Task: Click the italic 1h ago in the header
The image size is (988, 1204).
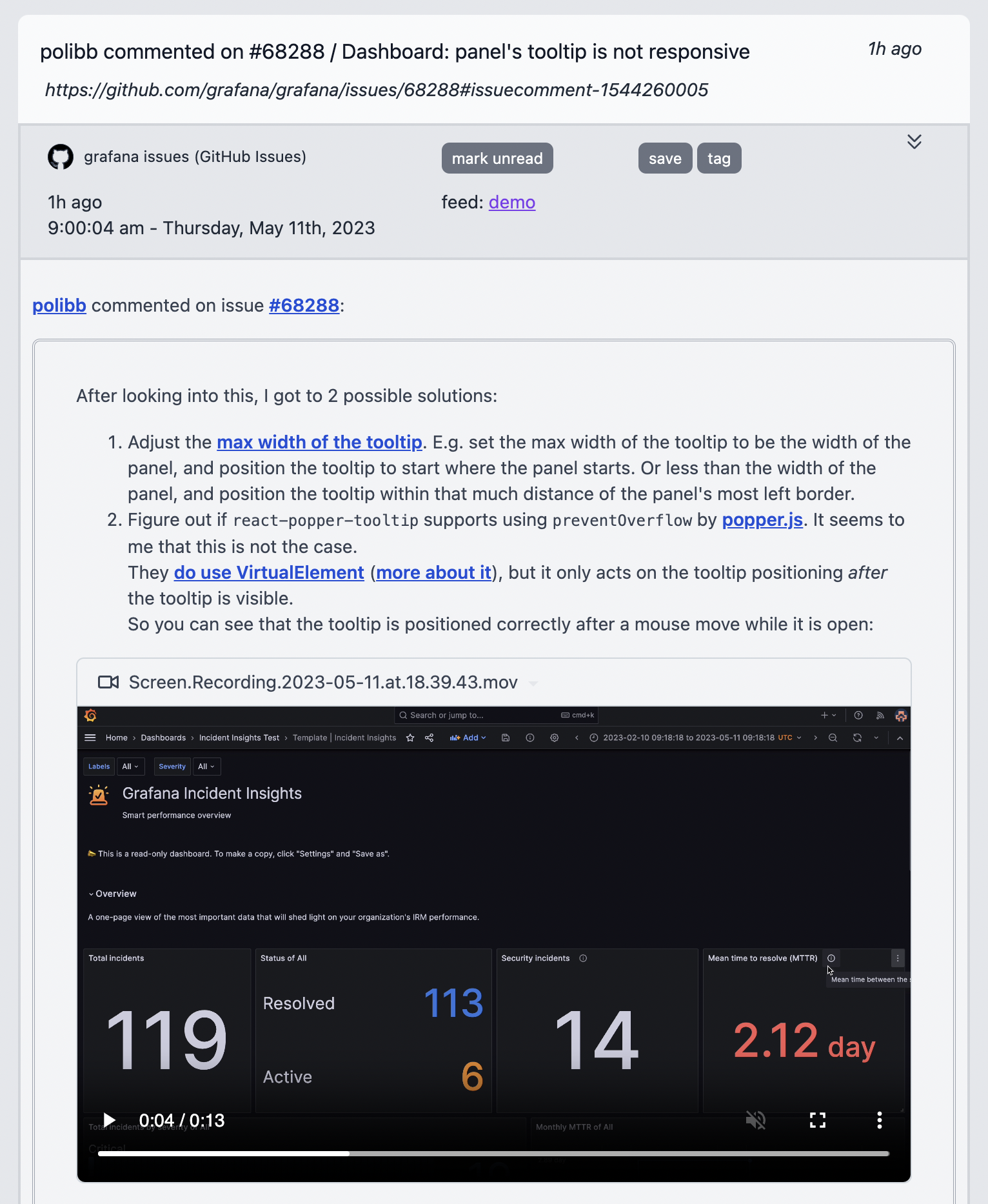Action: [894, 49]
